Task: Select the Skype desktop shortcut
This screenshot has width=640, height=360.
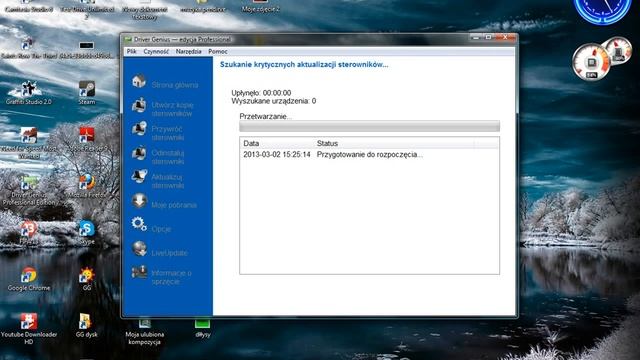Action: click(87, 232)
